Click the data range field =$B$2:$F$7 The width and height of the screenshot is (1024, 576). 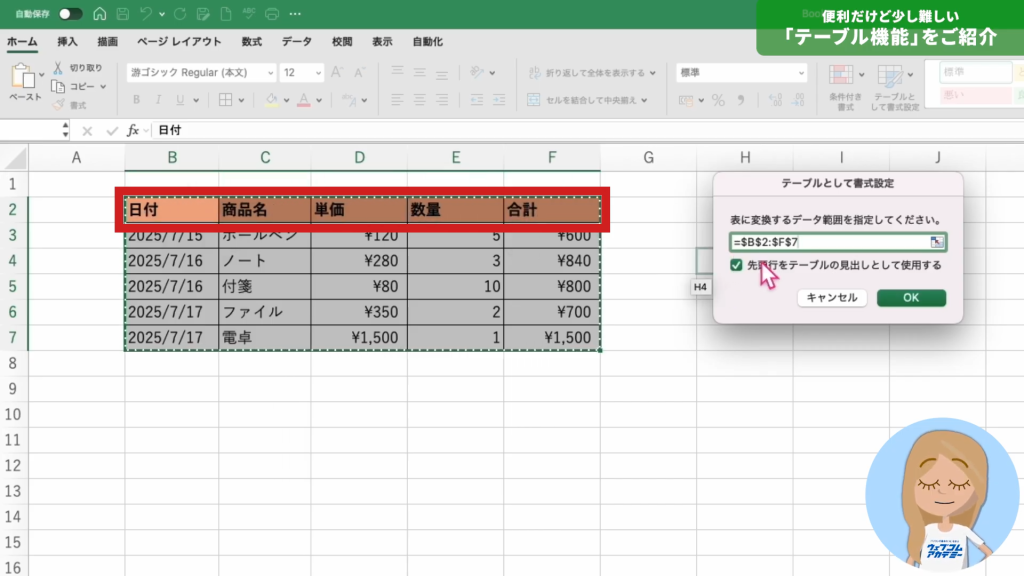pos(828,242)
